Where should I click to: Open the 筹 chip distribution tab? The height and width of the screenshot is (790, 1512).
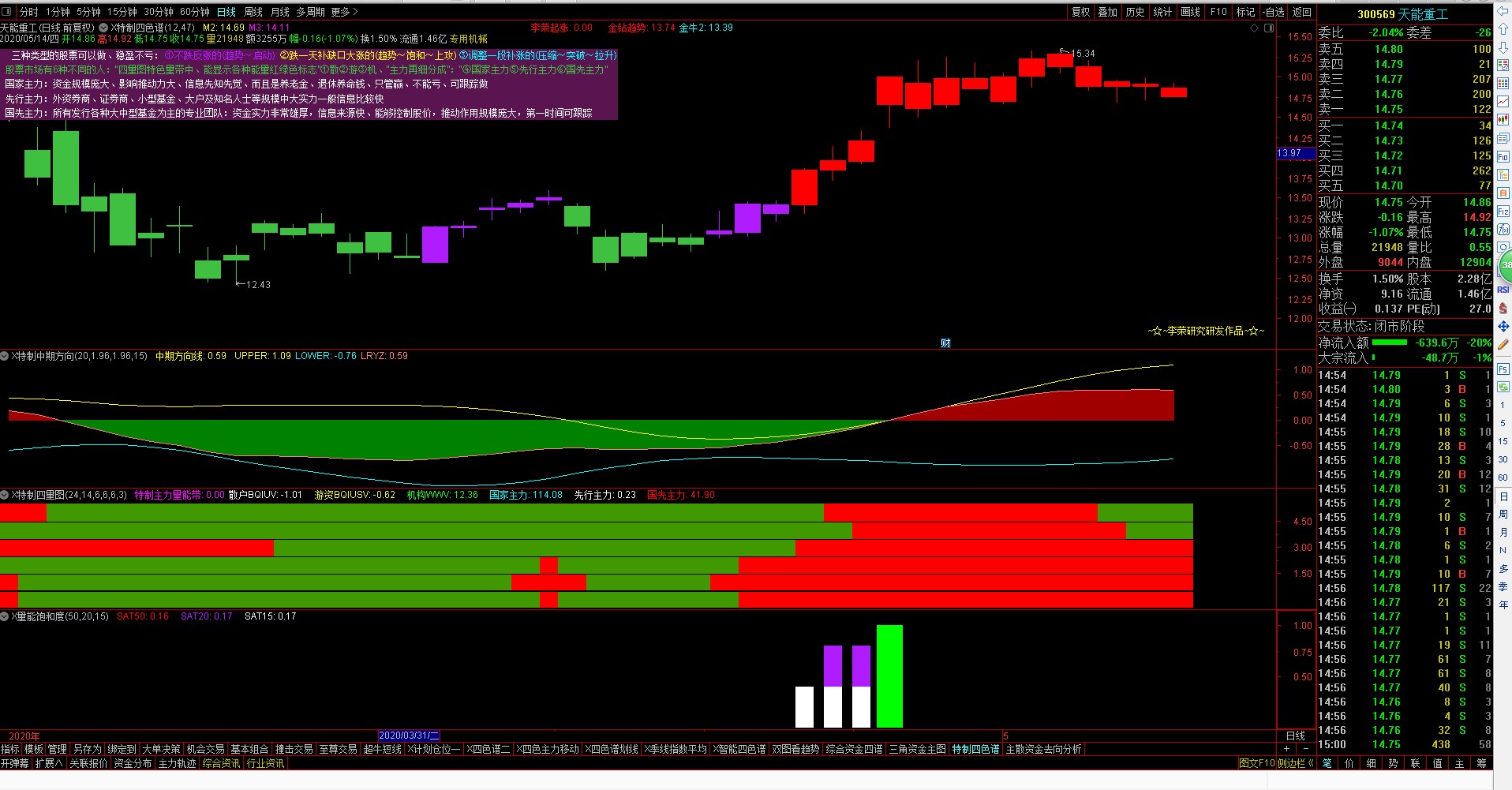pos(1481,763)
